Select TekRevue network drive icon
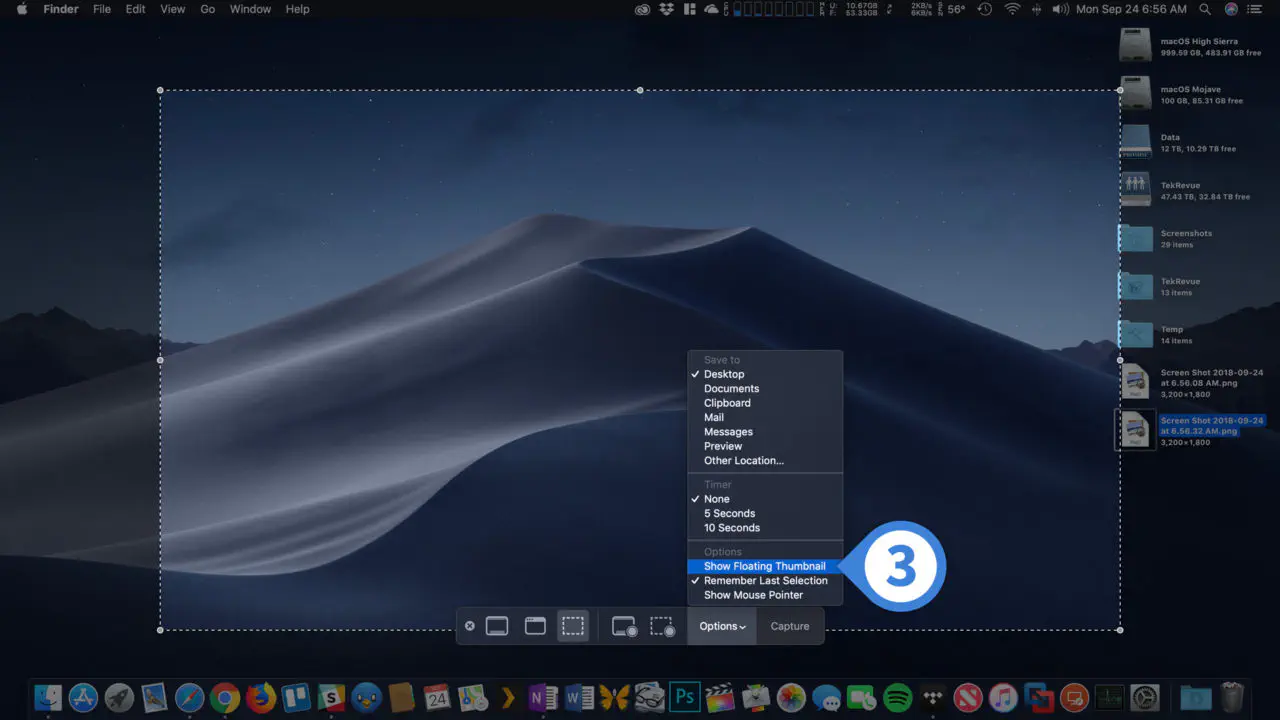The height and width of the screenshot is (720, 1280). 1136,189
